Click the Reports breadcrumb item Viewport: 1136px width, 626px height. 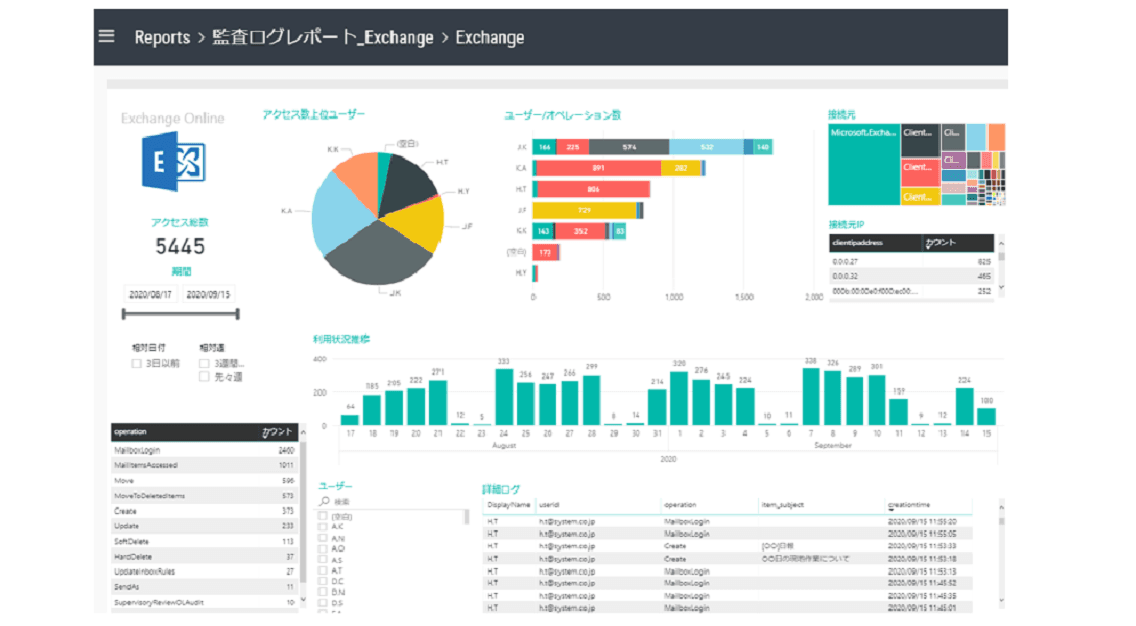click(162, 37)
